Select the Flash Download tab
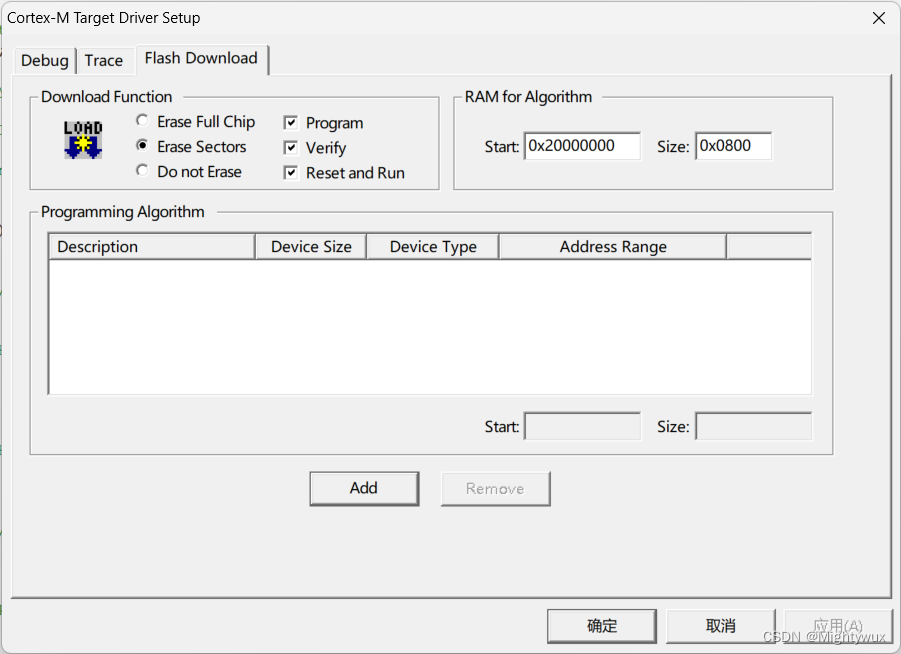The width and height of the screenshot is (901, 654). [x=201, y=59]
